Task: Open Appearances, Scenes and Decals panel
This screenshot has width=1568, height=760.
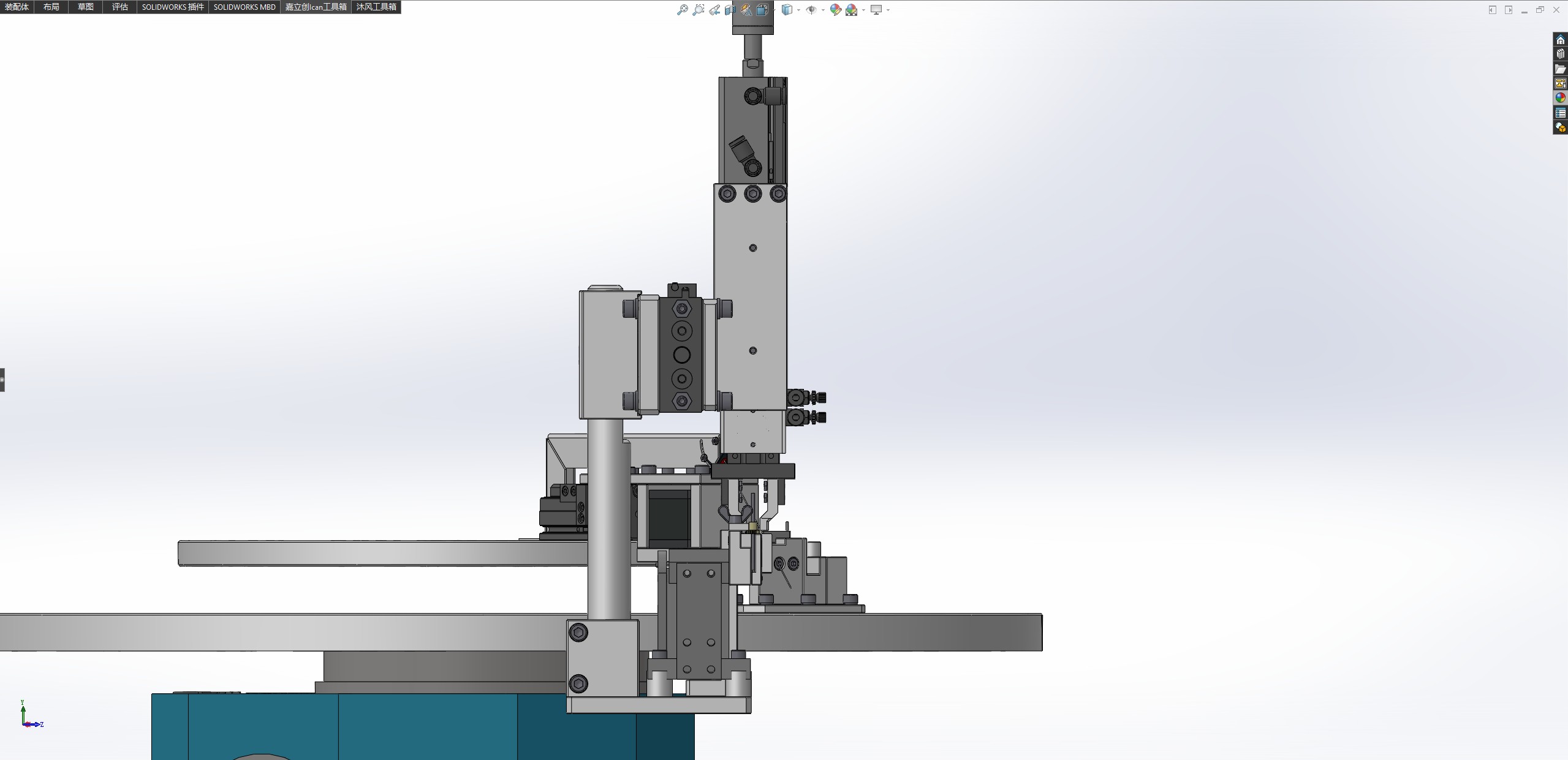Action: pyautogui.click(x=1560, y=98)
